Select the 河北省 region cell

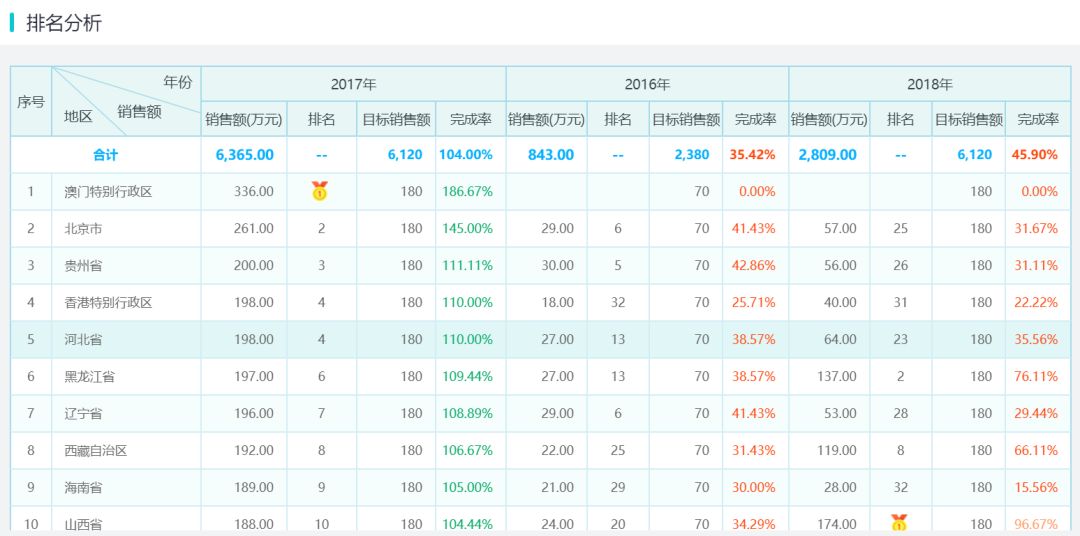(x=83, y=340)
